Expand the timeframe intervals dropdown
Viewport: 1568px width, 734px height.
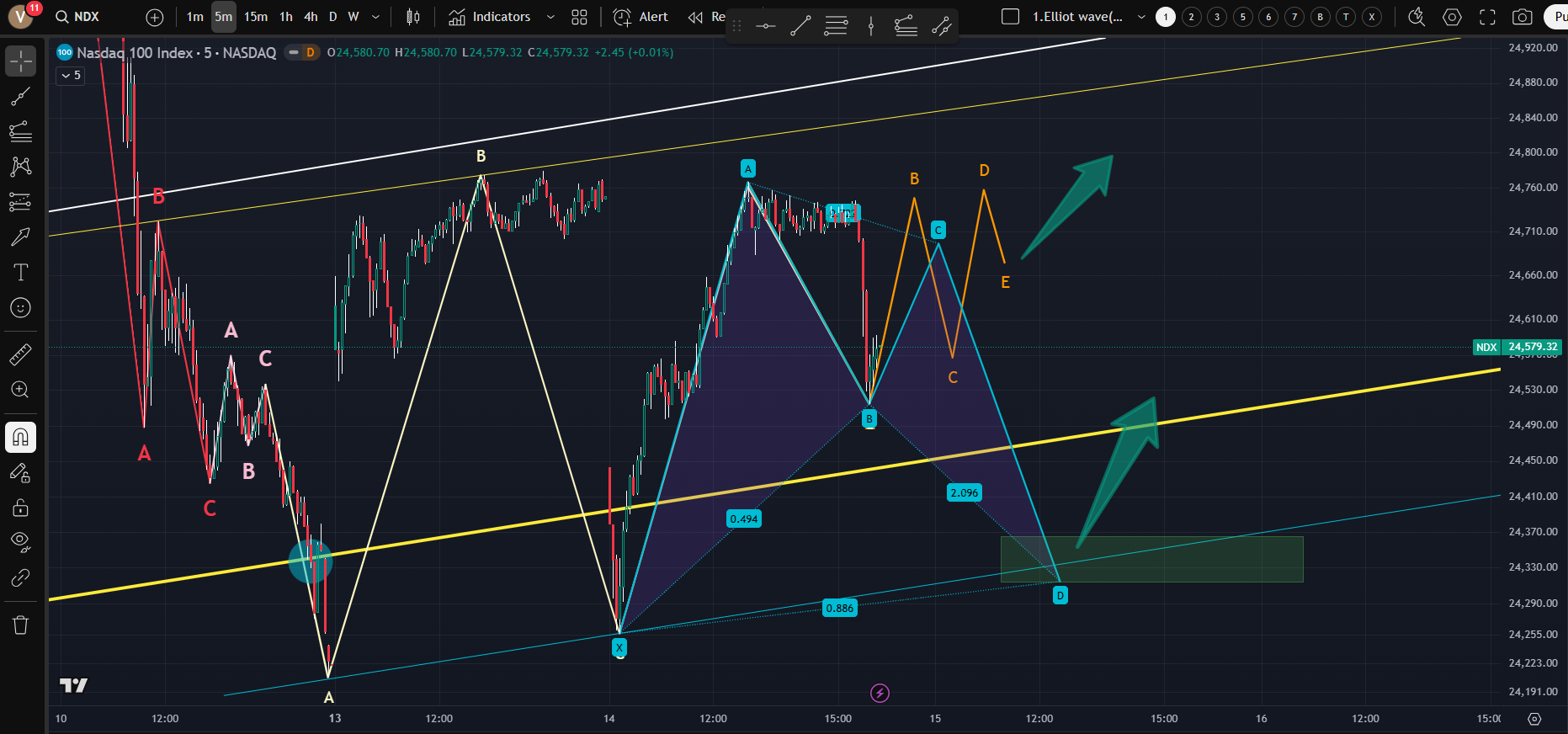tap(375, 17)
